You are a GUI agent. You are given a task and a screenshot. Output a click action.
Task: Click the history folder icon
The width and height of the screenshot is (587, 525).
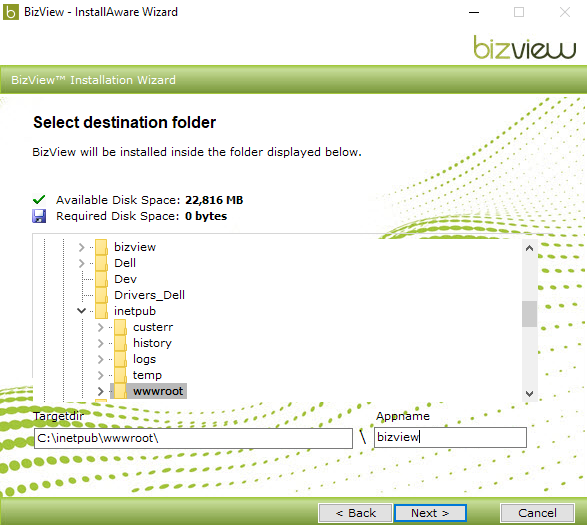click(x=120, y=343)
